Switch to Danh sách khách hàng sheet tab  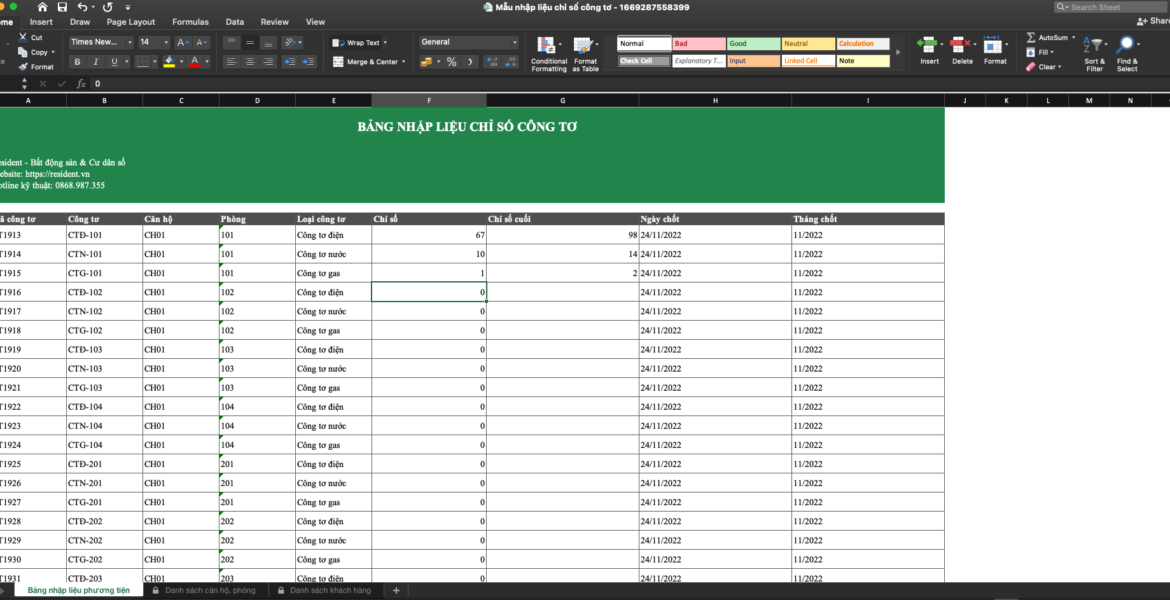point(329,591)
